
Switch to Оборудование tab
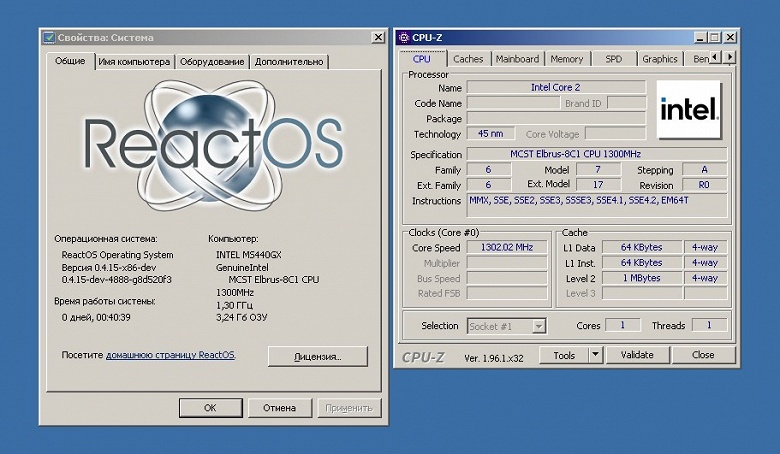click(212, 62)
